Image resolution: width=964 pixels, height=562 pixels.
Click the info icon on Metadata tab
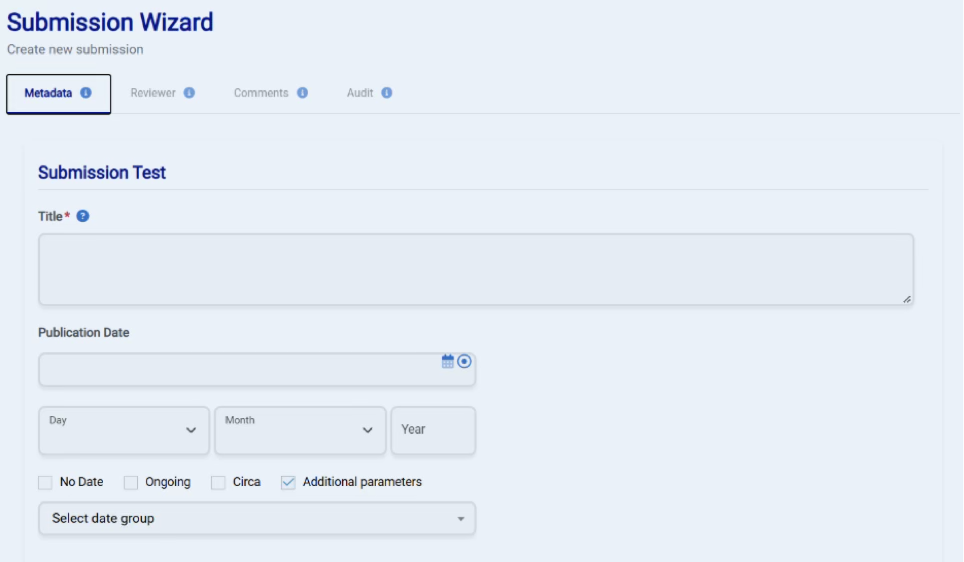click(86, 93)
